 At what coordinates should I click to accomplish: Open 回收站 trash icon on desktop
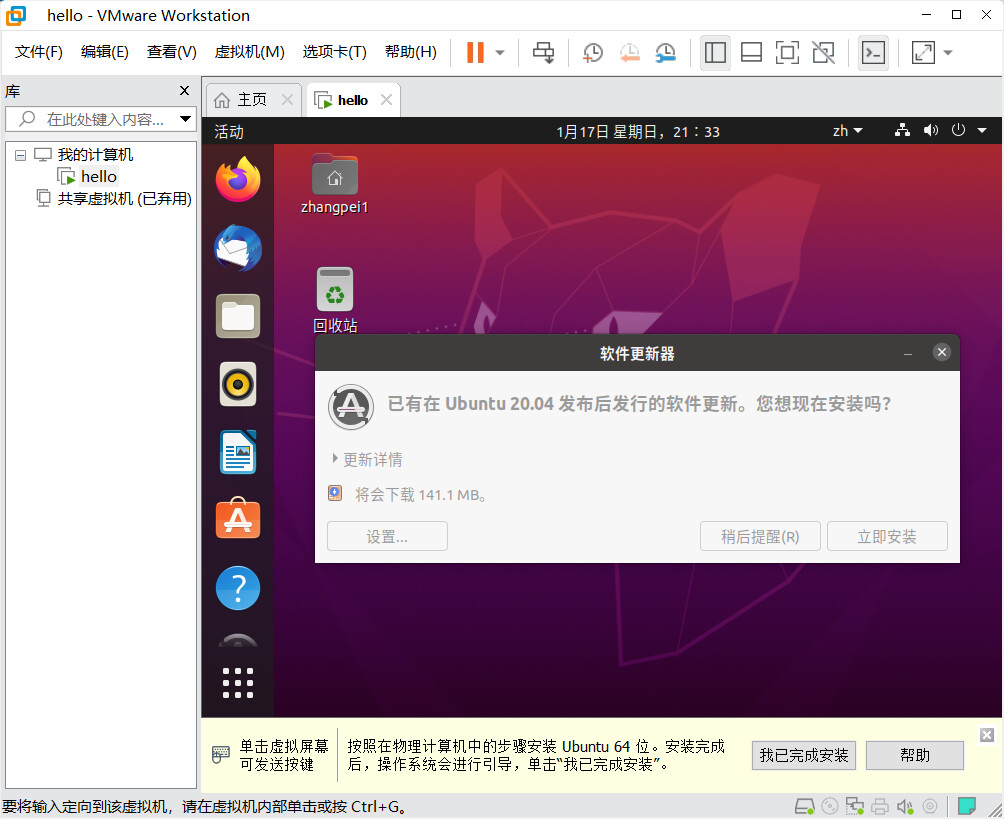335,301
